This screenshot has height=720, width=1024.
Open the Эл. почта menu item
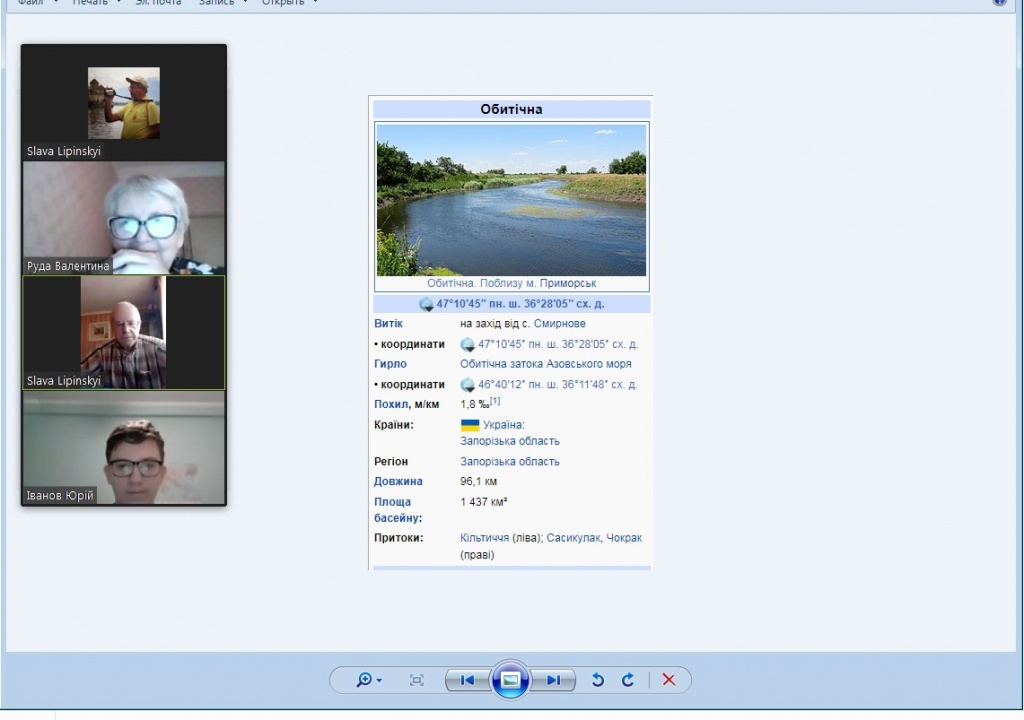point(158,3)
